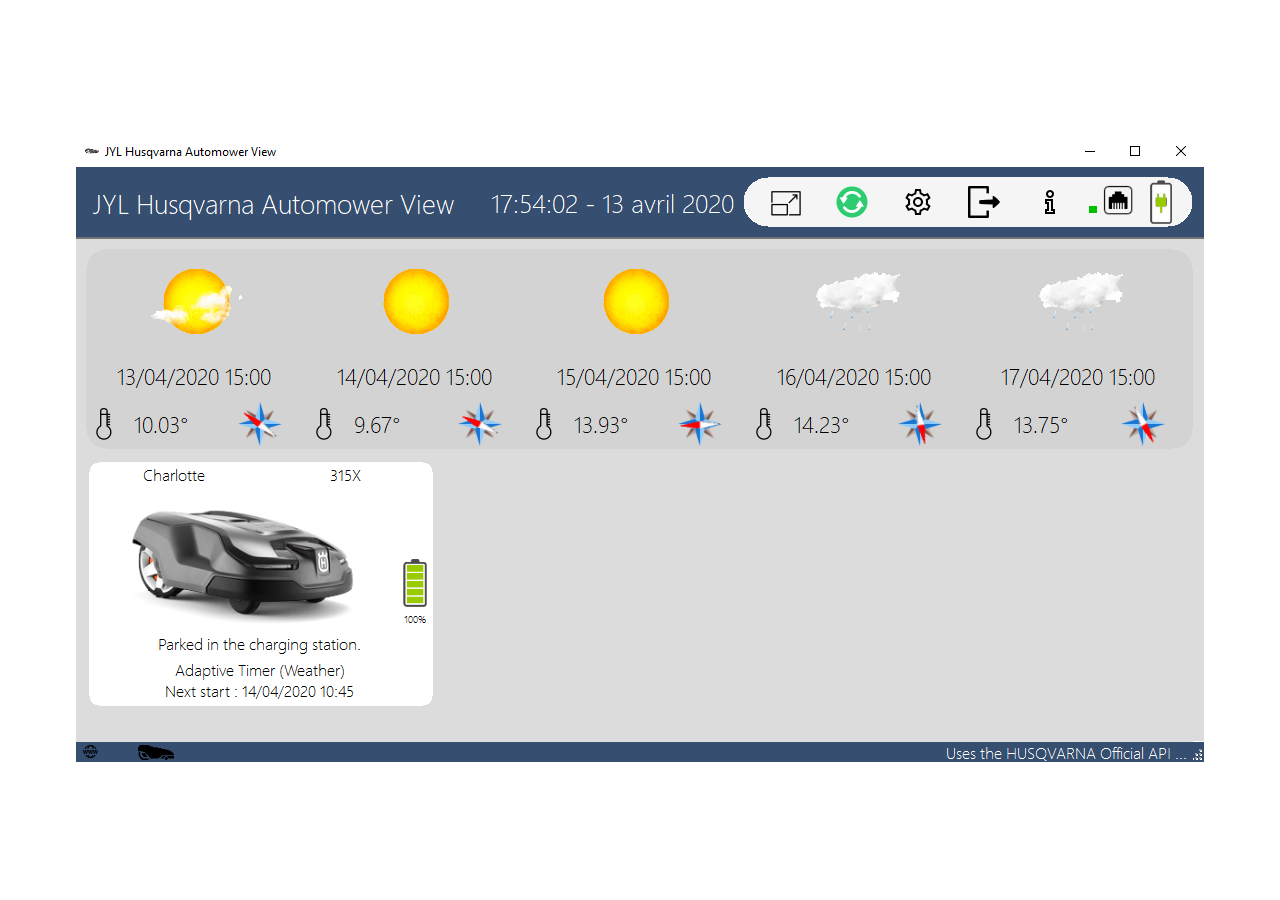
Task: Click the wind compass for 13/04/2020
Action: pos(260,424)
